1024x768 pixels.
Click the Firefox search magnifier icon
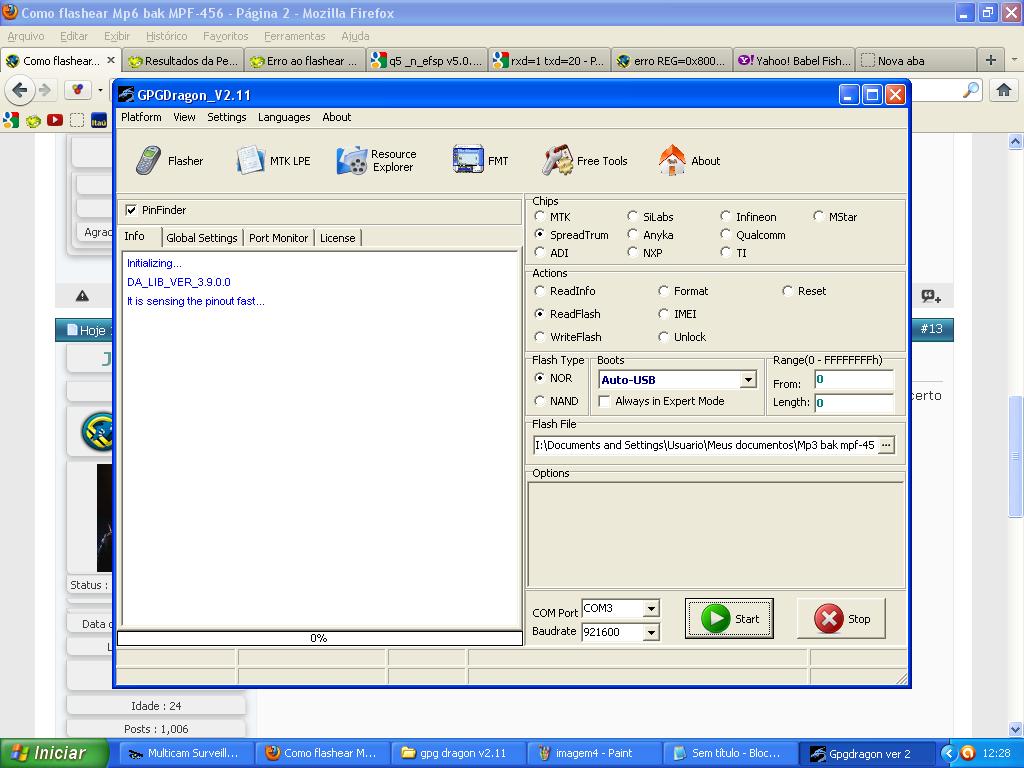971,89
